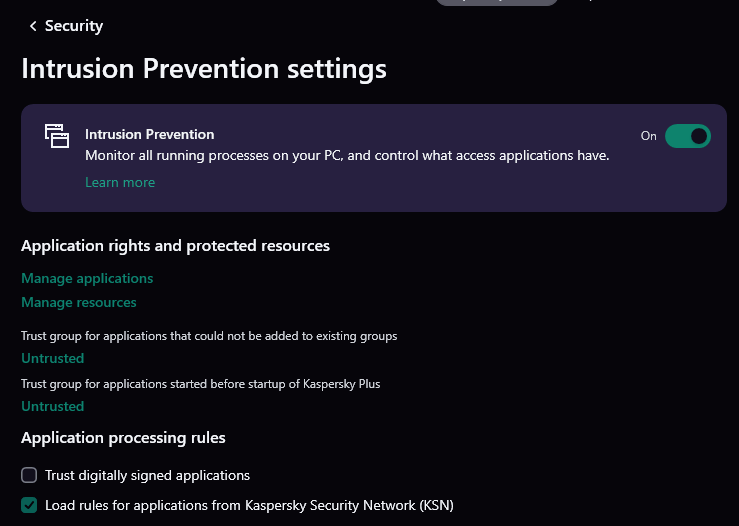Click the Application processing rules heading
This screenshot has height=526, width=739.
pyautogui.click(x=123, y=437)
